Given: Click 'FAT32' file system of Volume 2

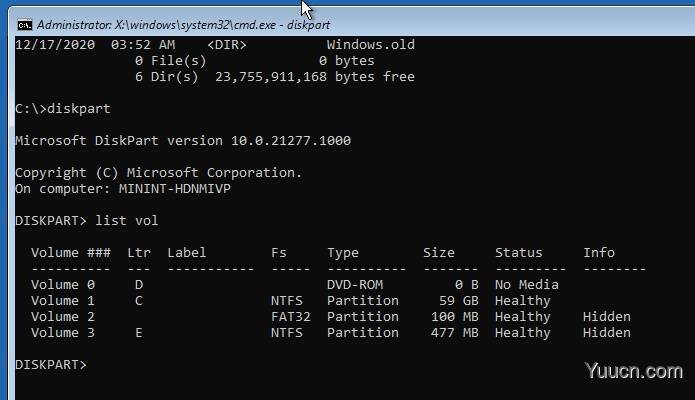Looking at the screenshot, I should pos(291,316).
